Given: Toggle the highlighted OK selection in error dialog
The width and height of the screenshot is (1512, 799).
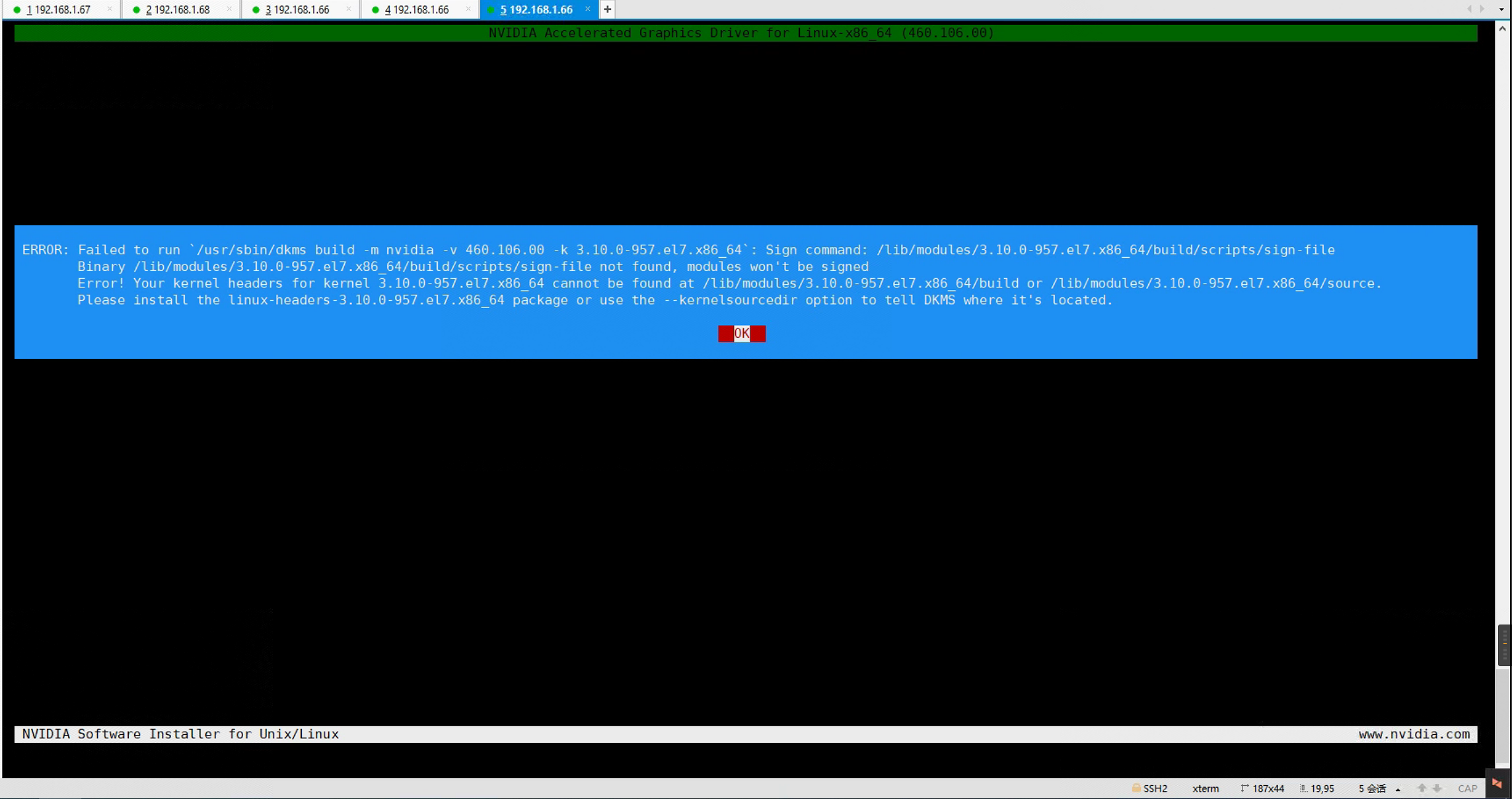Looking at the screenshot, I should (x=741, y=333).
